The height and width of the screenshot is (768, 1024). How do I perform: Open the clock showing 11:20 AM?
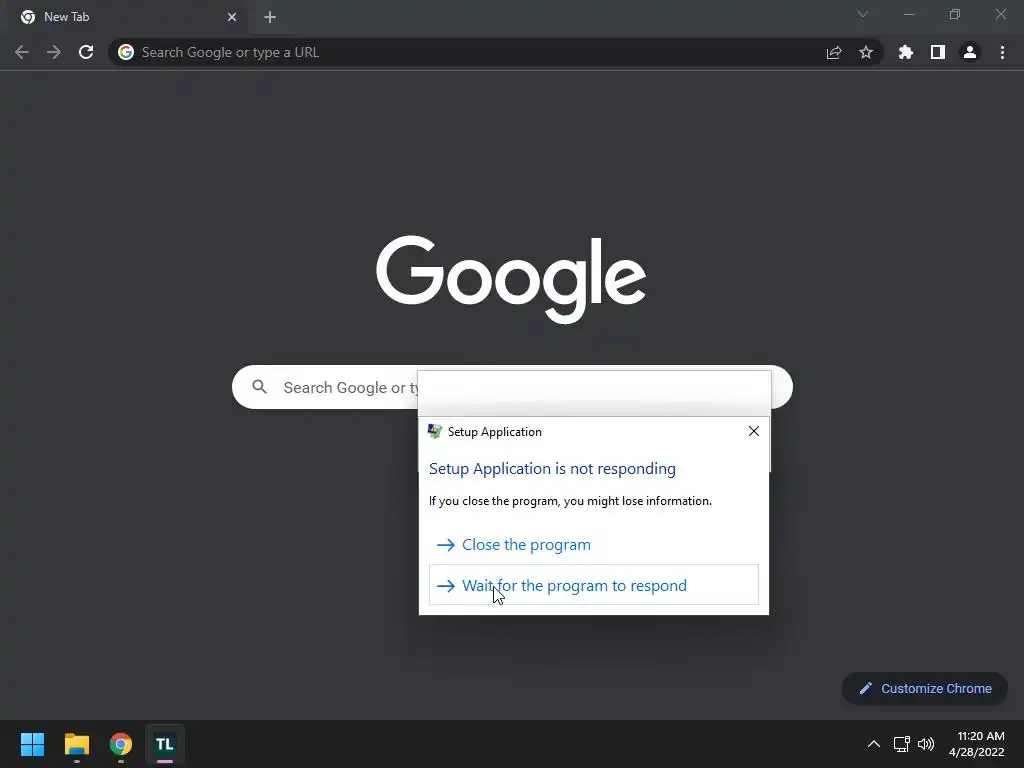point(976,744)
